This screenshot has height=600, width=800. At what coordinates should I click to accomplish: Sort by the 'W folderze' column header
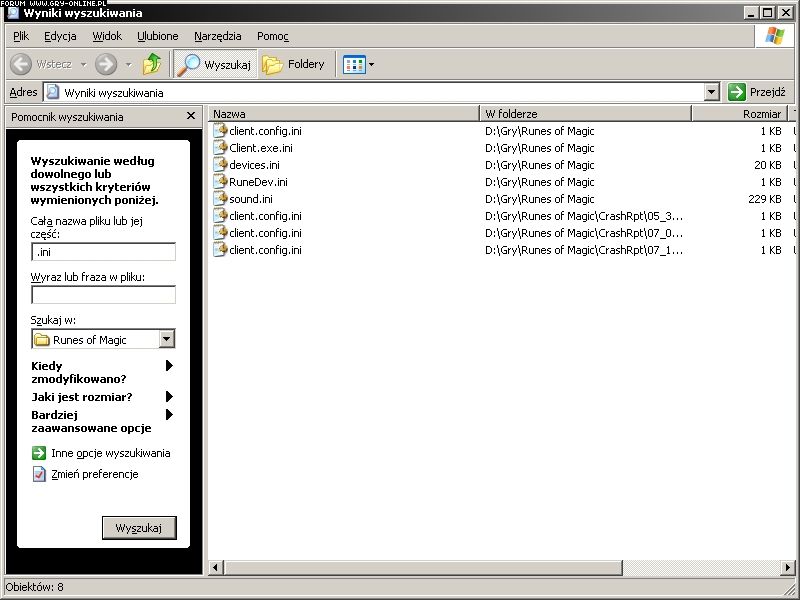coord(586,114)
